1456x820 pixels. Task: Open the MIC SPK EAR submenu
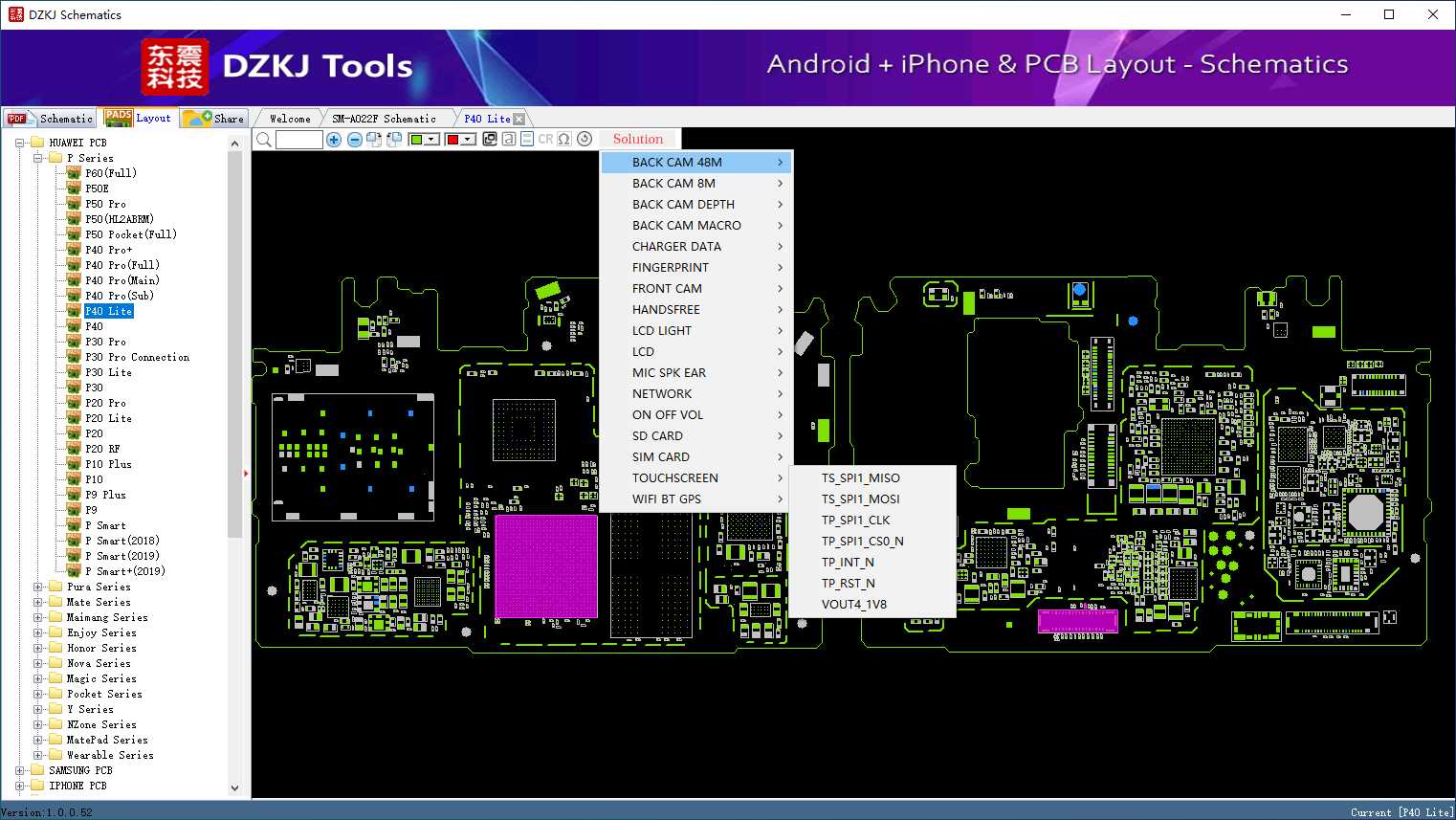coord(696,373)
